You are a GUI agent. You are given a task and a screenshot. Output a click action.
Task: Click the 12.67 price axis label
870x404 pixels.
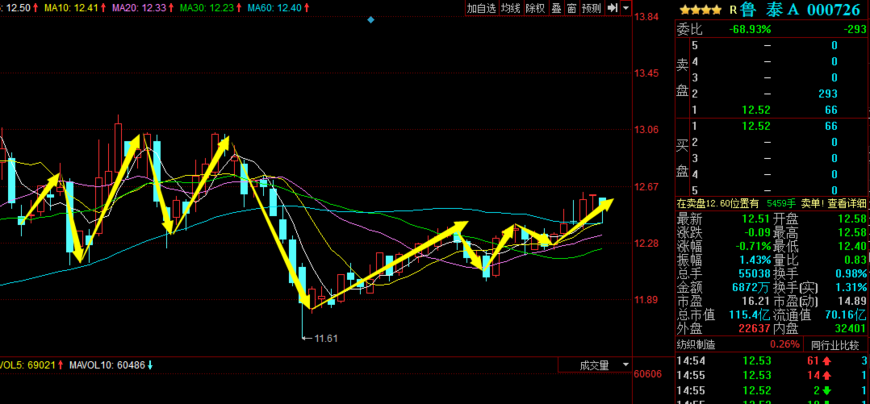pos(646,186)
